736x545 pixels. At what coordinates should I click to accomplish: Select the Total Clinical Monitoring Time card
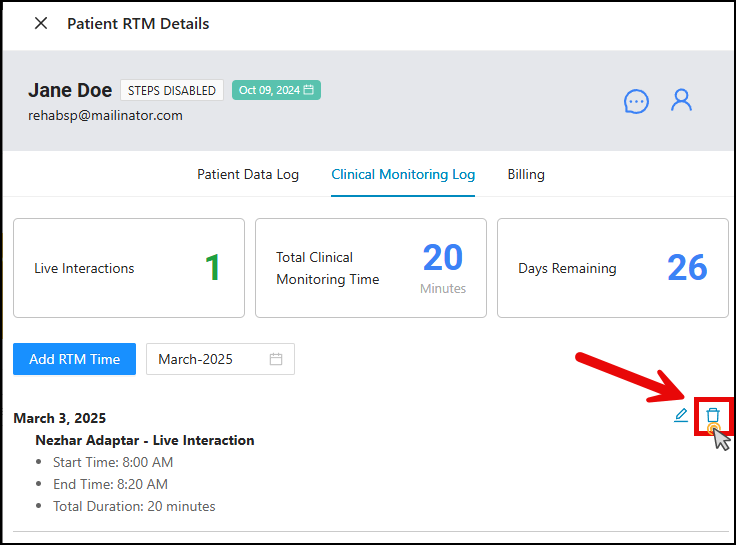pyautogui.click(x=370, y=268)
